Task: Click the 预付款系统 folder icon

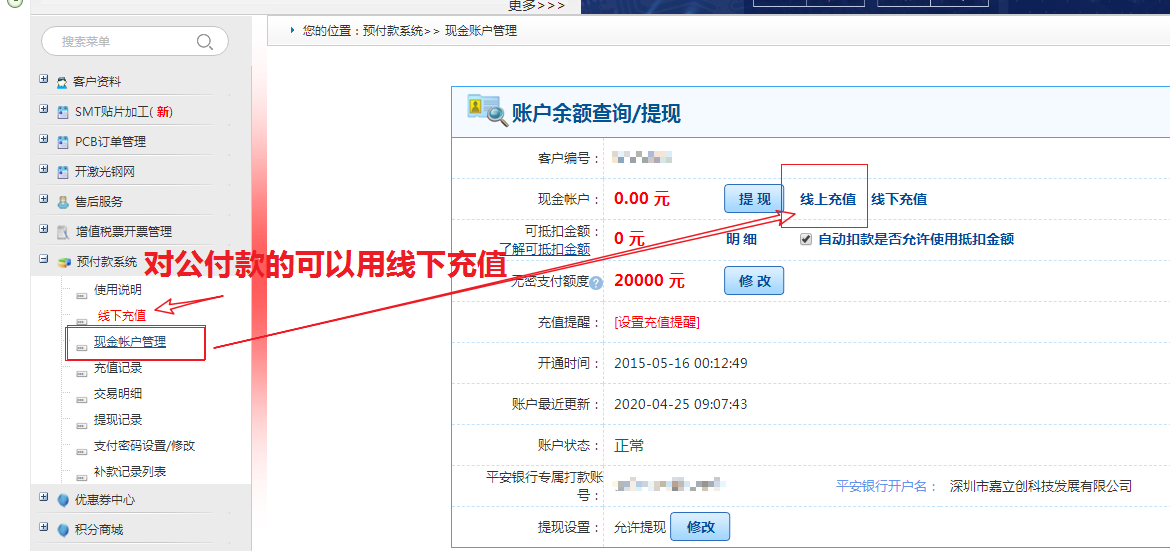Action: coord(63,262)
